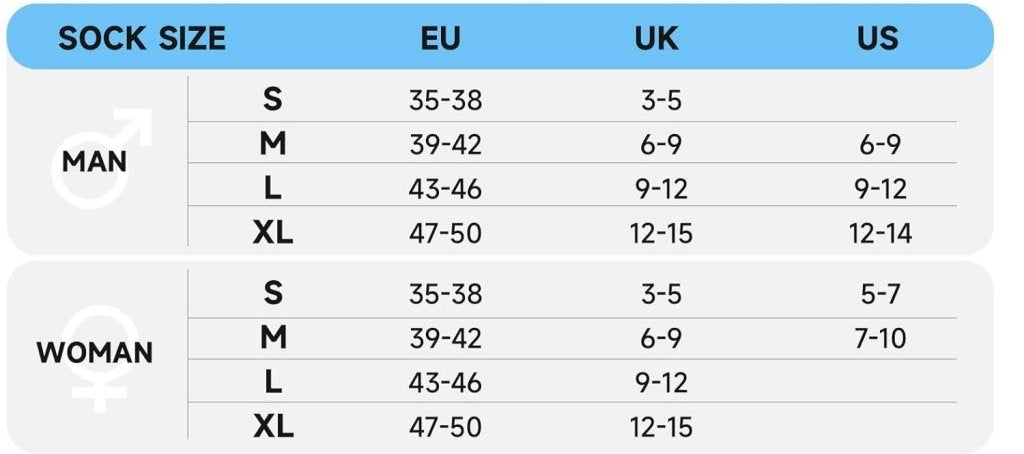Click the EU column header

(440, 38)
